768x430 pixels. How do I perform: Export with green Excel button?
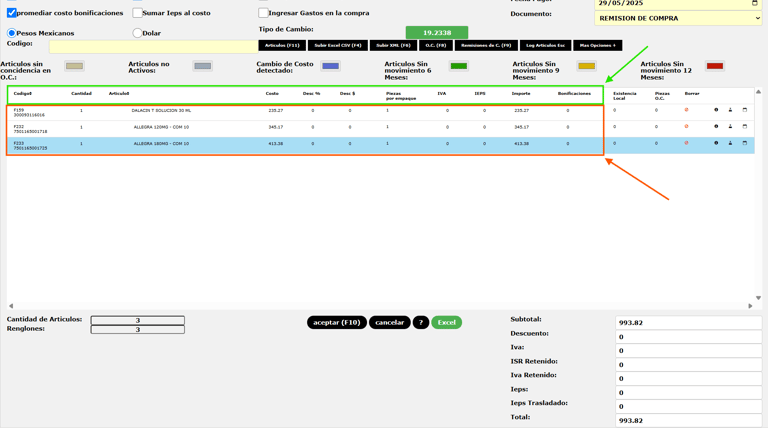click(x=446, y=322)
